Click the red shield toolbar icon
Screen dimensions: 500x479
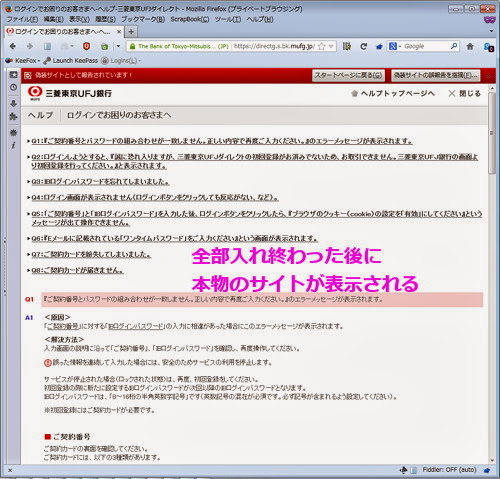click(86, 46)
